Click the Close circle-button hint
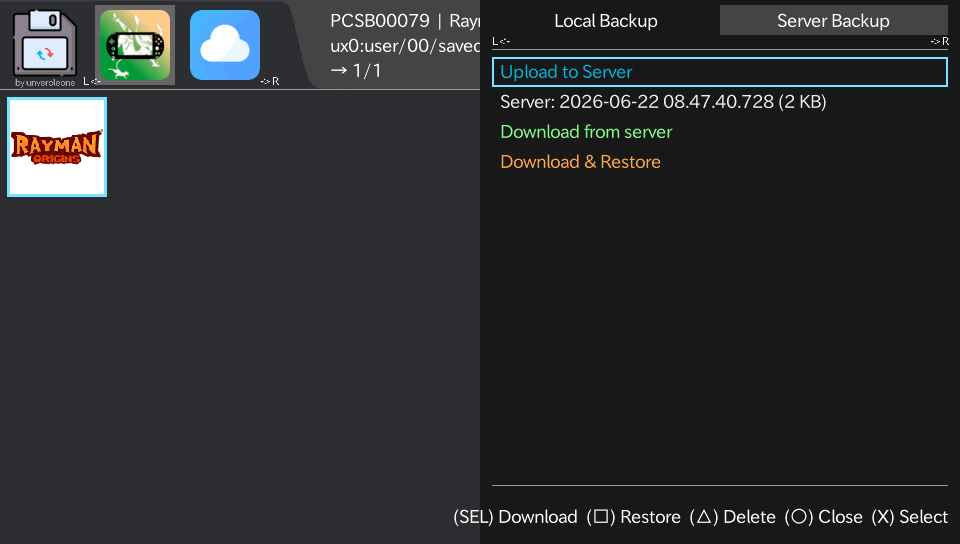 [x=823, y=517]
